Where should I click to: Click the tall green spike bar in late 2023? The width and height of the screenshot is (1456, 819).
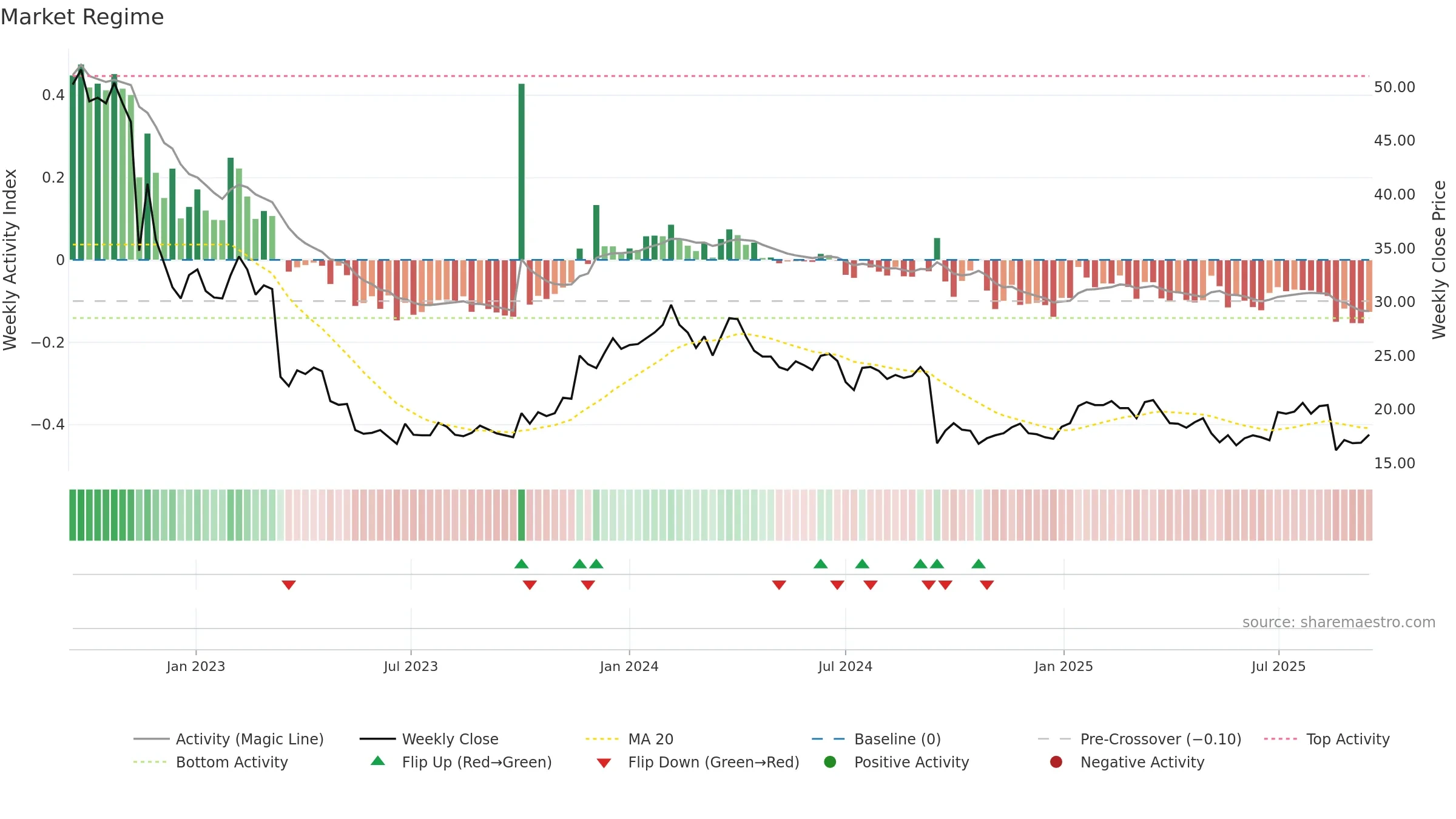click(522, 172)
